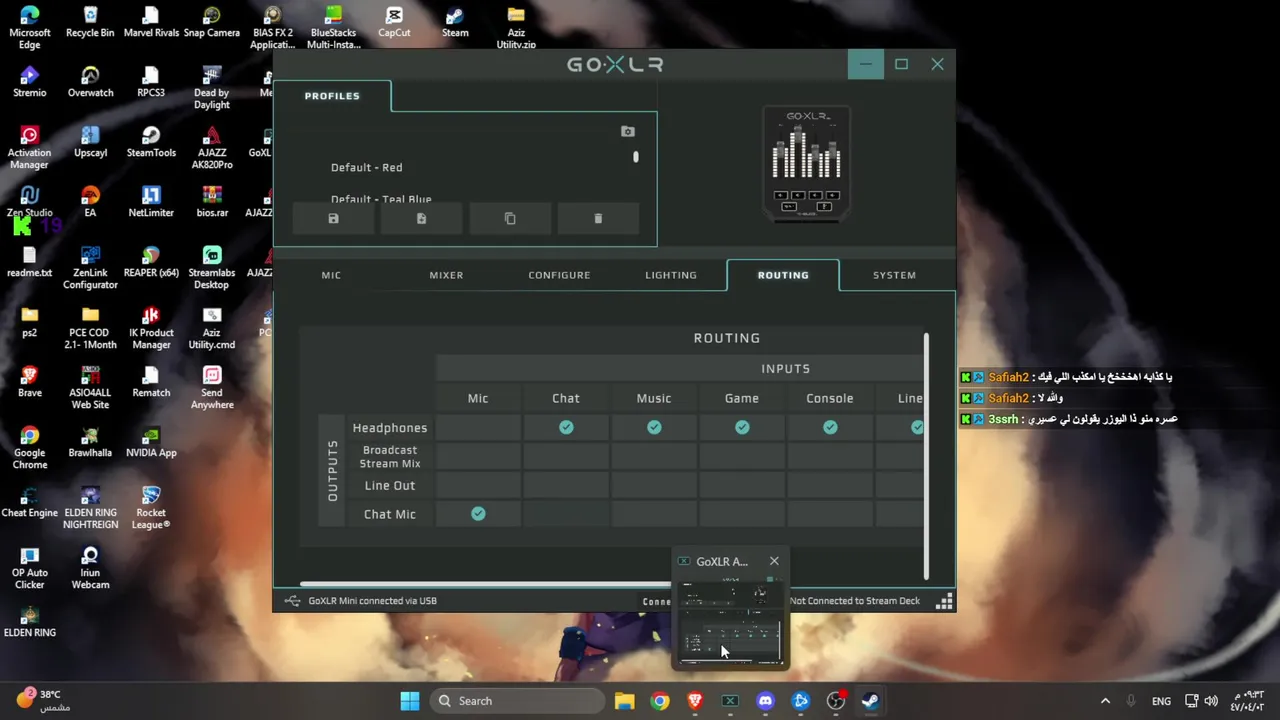The width and height of the screenshot is (1280, 720).
Task: Open the Cheat Engine desktop shortcut
Action: [30, 503]
